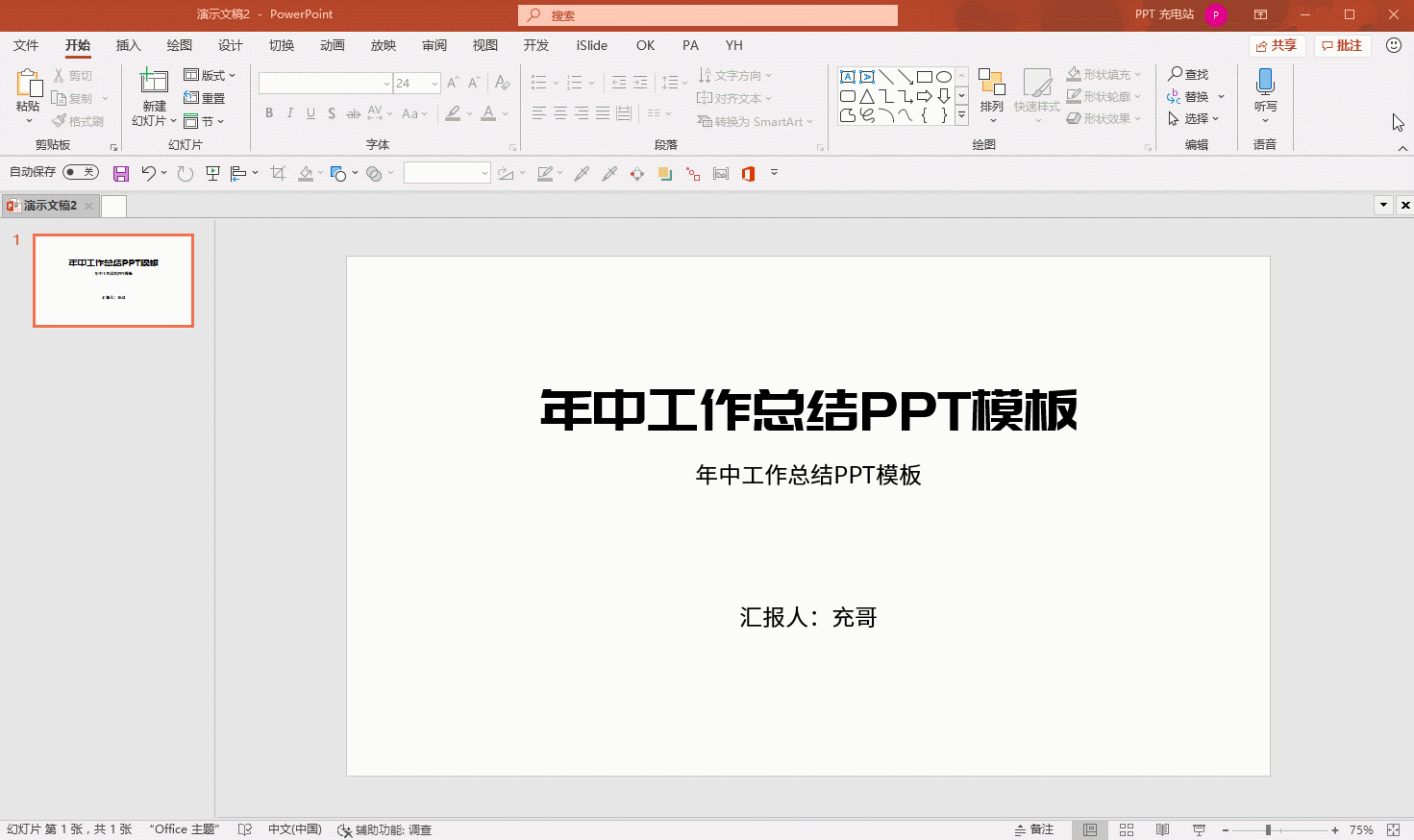
Task: Click the Find (查找) magnifier button
Action: coord(1188,74)
